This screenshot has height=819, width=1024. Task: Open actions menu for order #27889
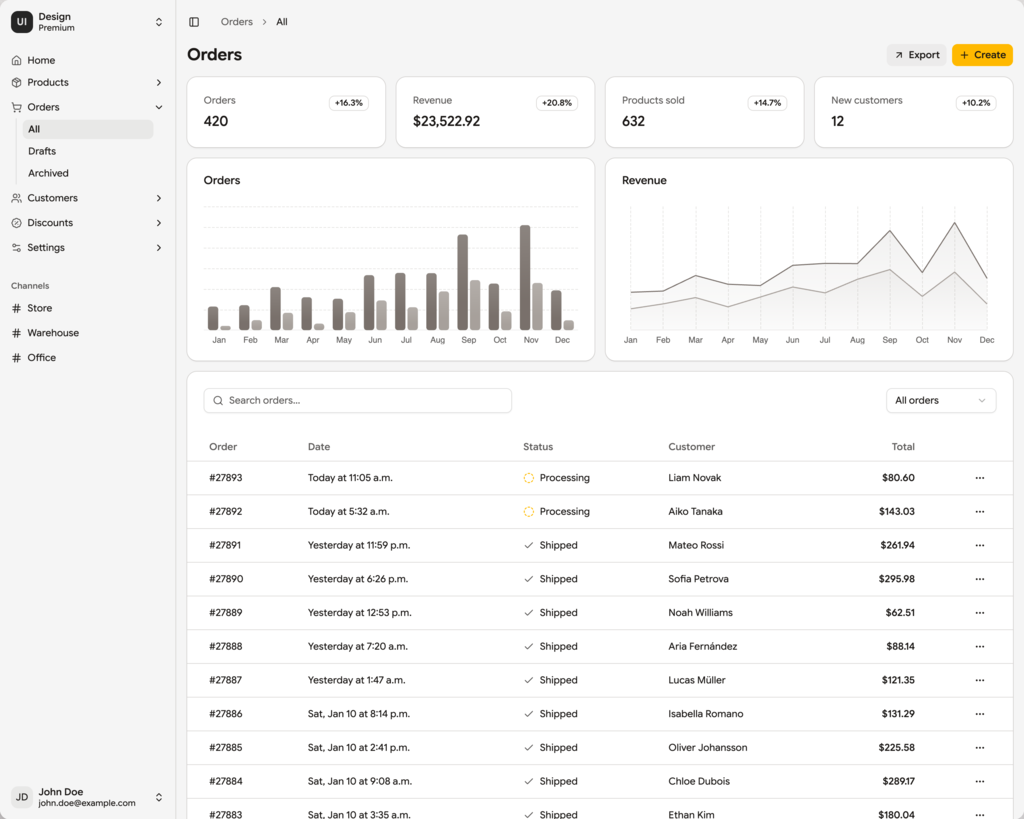tap(979, 613)
